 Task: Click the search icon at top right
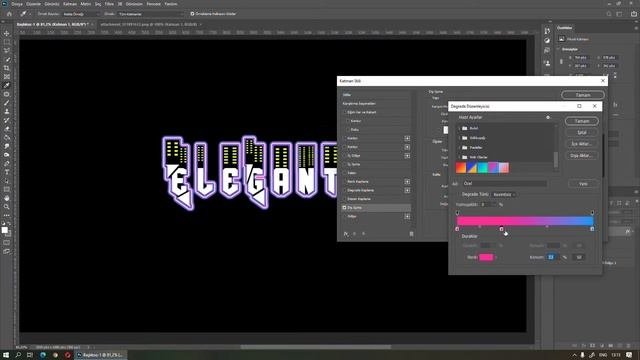click(609, 14)
